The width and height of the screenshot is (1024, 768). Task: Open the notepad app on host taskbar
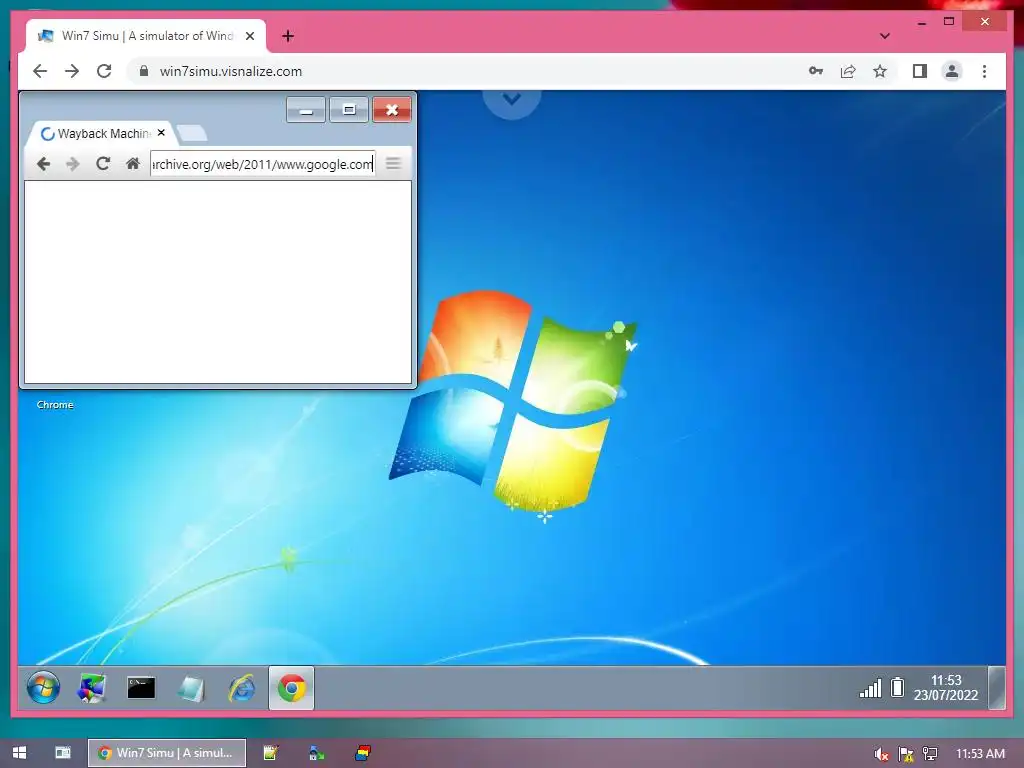[270, 753]
